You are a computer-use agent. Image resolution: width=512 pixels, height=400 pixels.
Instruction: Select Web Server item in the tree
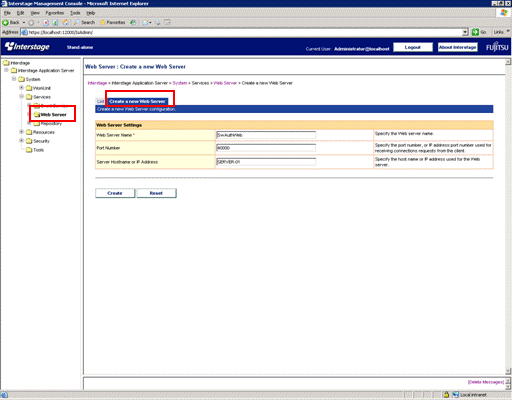[53, 115]
